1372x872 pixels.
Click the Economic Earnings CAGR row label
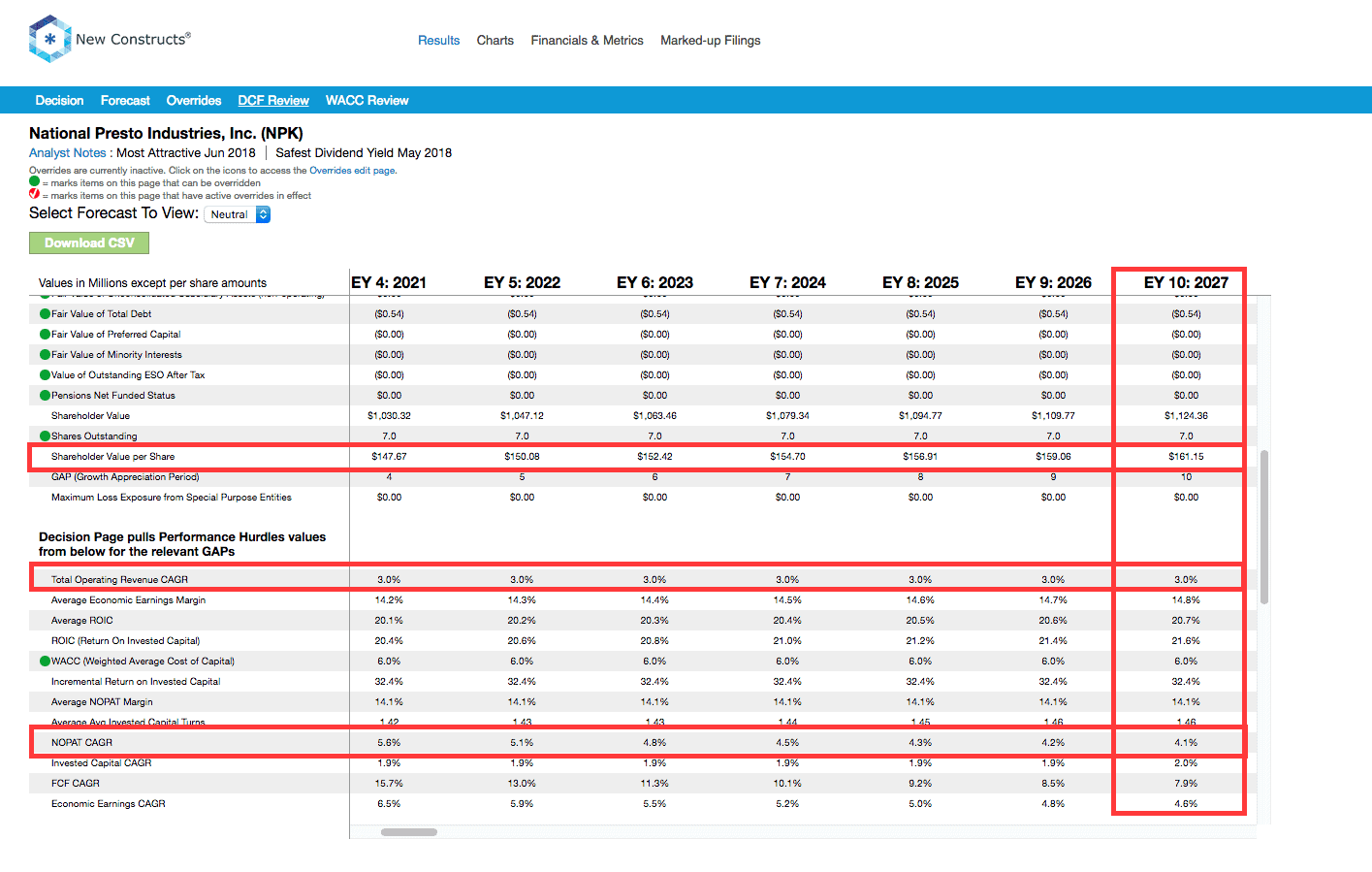[x=108, y=803]
